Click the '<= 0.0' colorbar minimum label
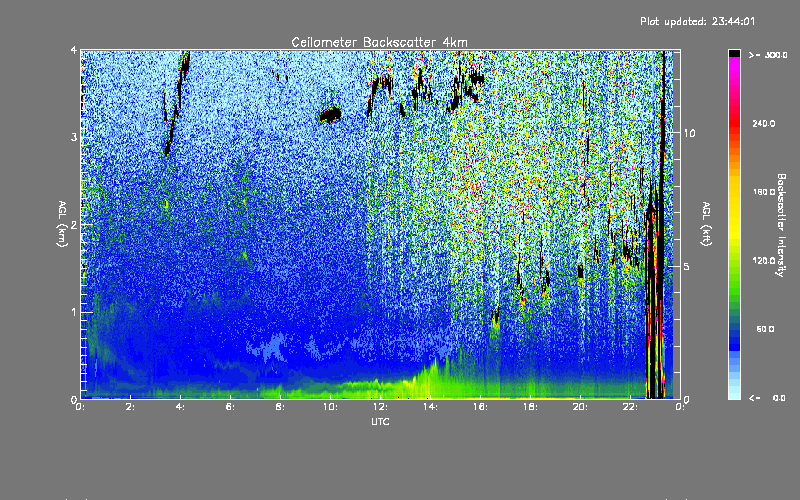This screenshot has width=800, height=500. coord(767,398)
